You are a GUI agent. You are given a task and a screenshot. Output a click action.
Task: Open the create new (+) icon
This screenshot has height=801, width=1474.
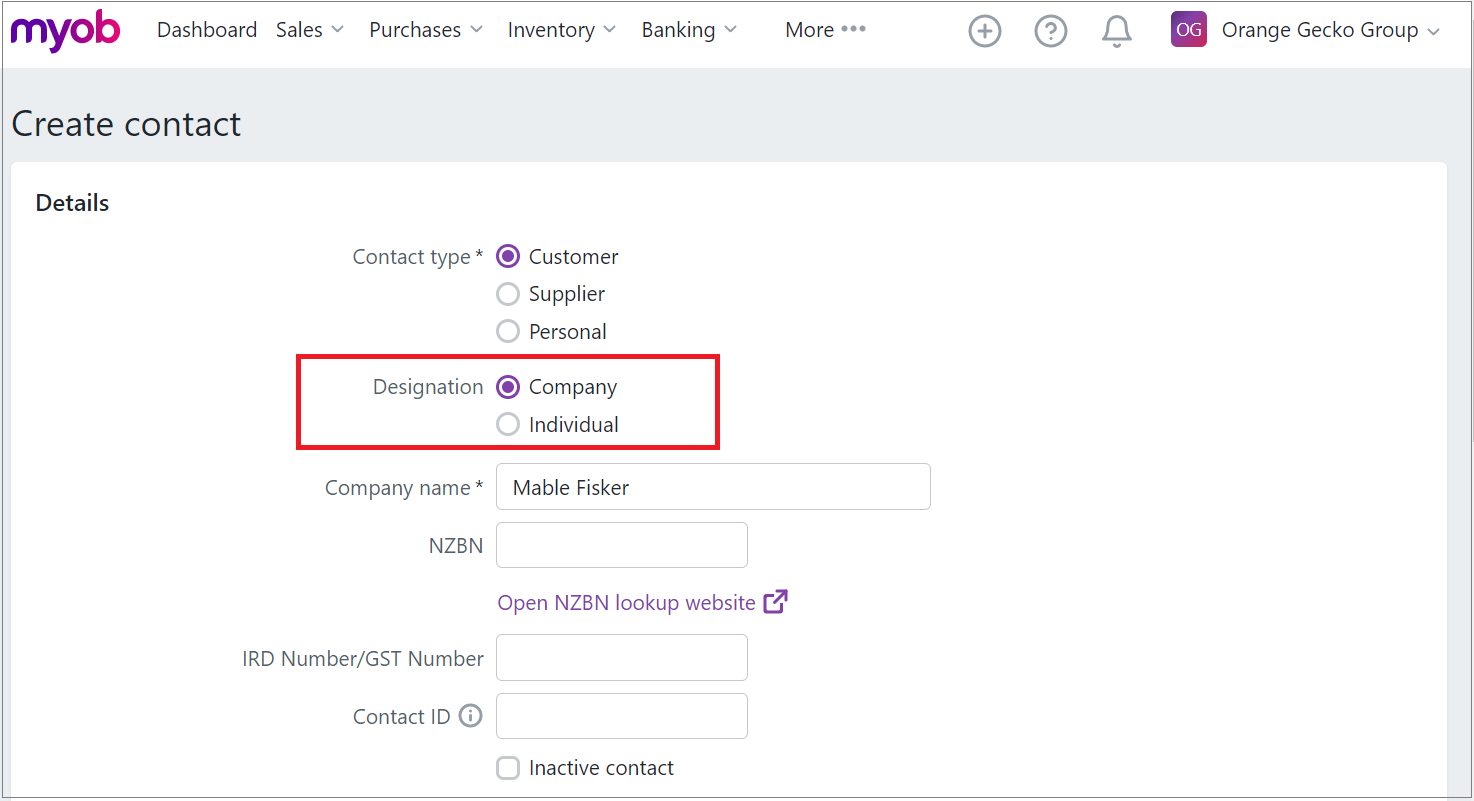pyautogui.click(x=985, y=31)
